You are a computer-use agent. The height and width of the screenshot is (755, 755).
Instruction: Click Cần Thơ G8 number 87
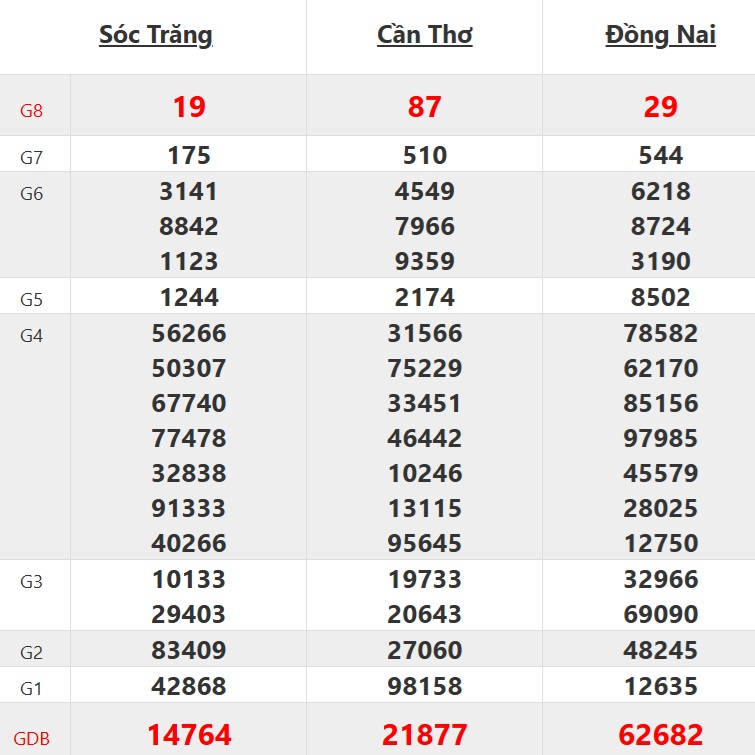(425, 107)
